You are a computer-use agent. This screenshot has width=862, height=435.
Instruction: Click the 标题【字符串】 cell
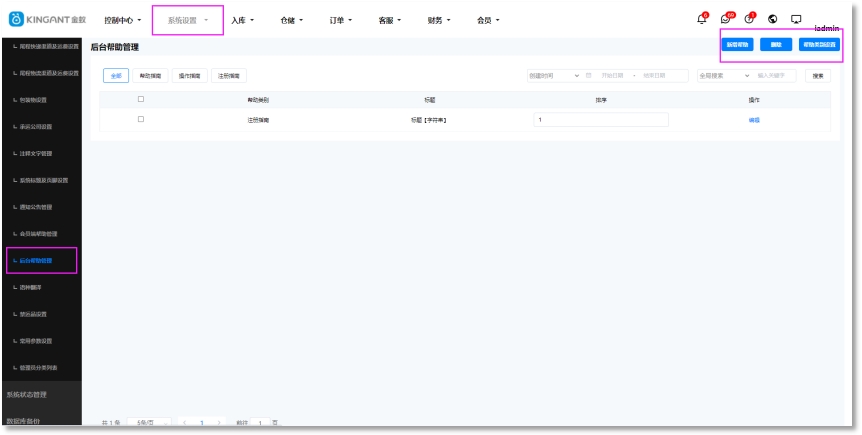click(x=429, y=120)
